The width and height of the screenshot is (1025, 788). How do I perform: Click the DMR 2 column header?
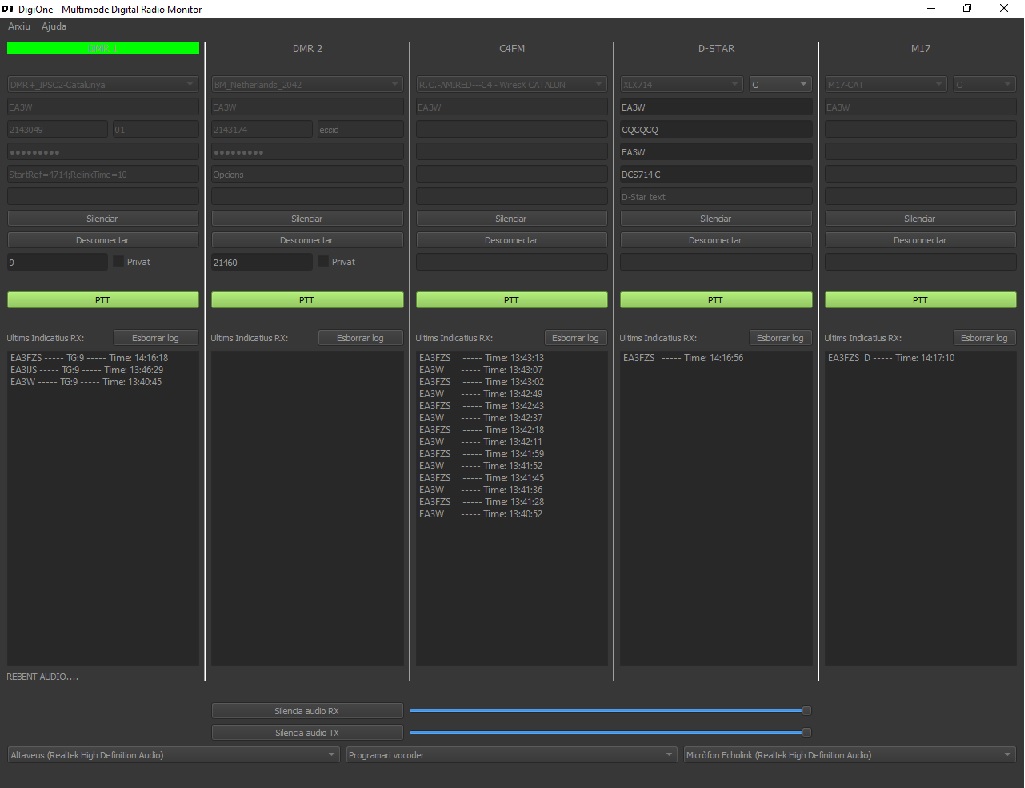pos(307,48)
